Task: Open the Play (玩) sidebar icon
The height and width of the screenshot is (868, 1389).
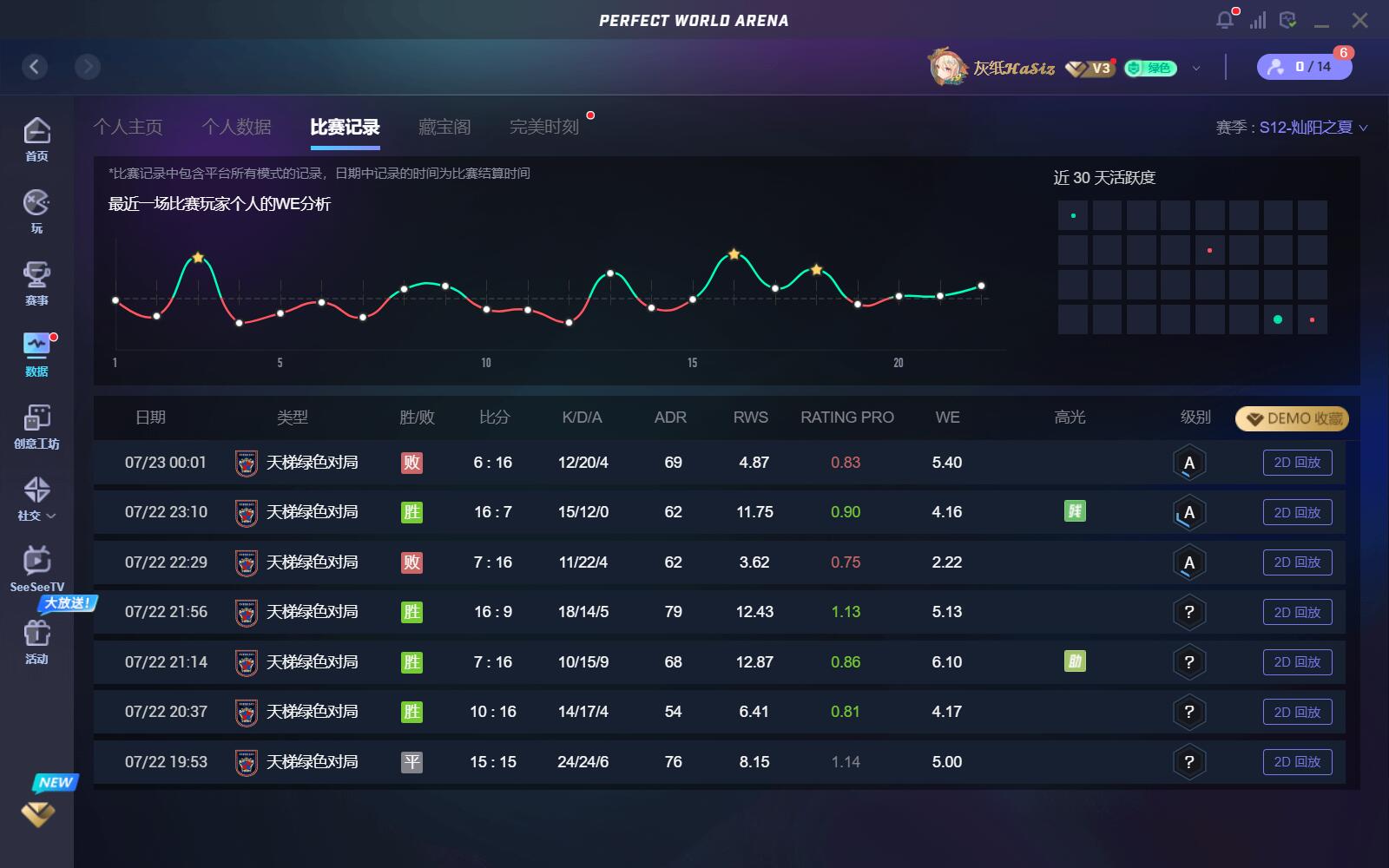Action: [36, 211]
